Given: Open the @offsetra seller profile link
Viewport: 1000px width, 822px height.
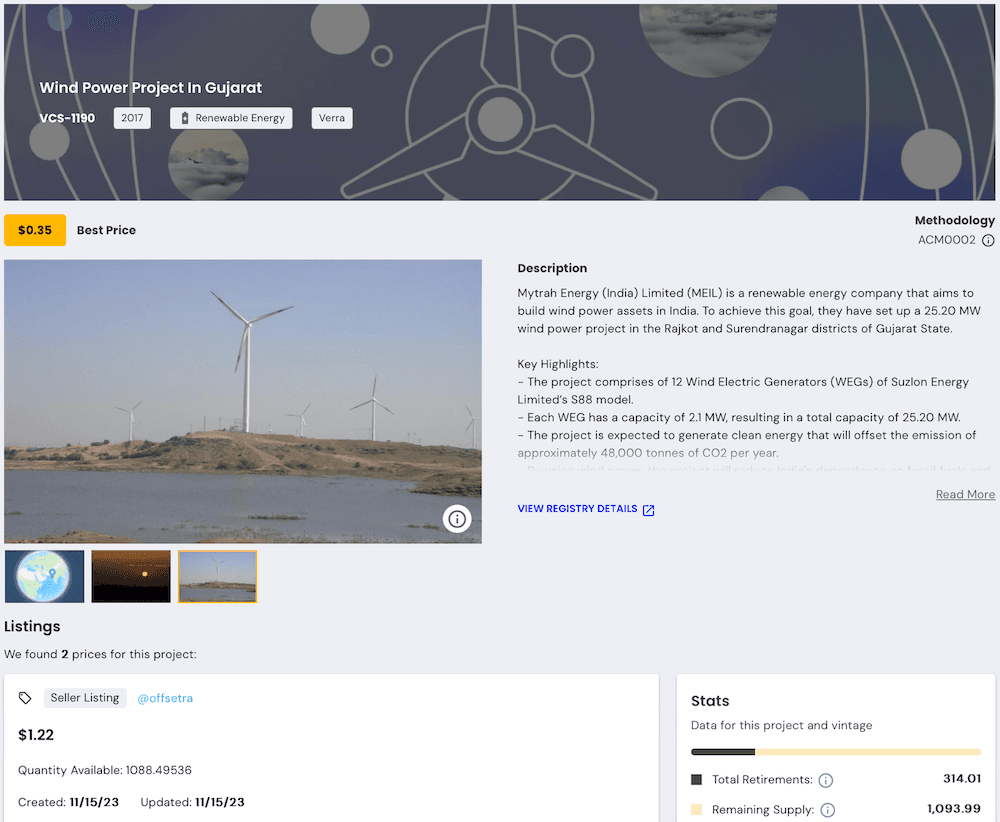Looking at the screenshot, I should click(165, 698).
